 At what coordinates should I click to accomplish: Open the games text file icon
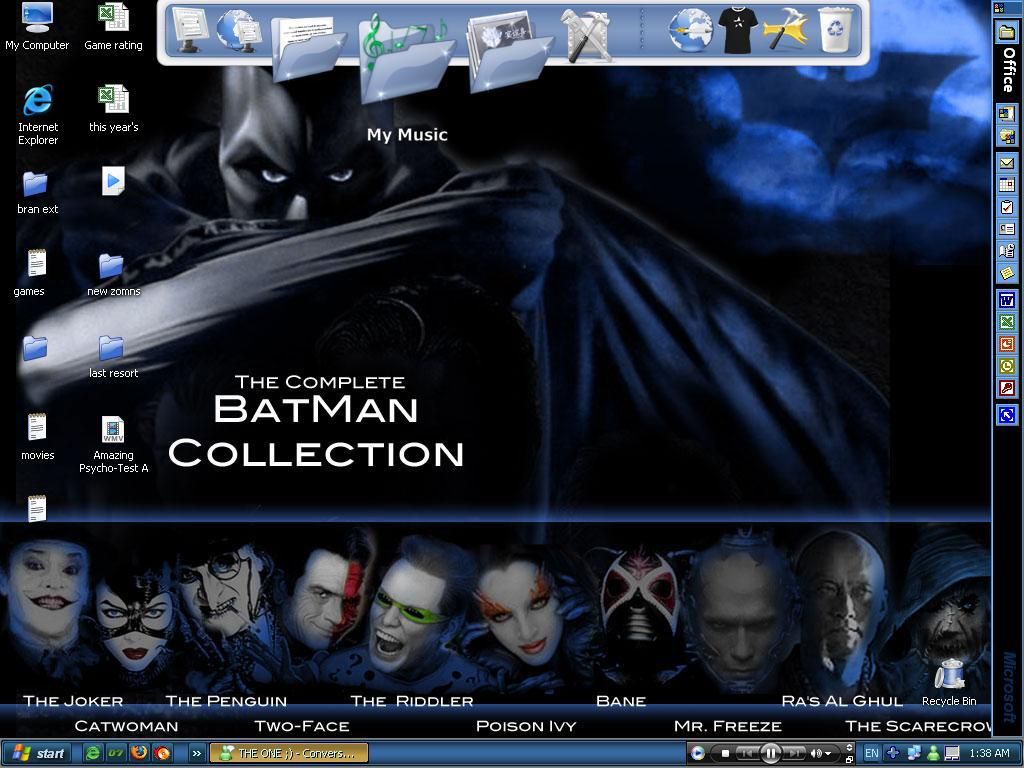click(37, 264)
